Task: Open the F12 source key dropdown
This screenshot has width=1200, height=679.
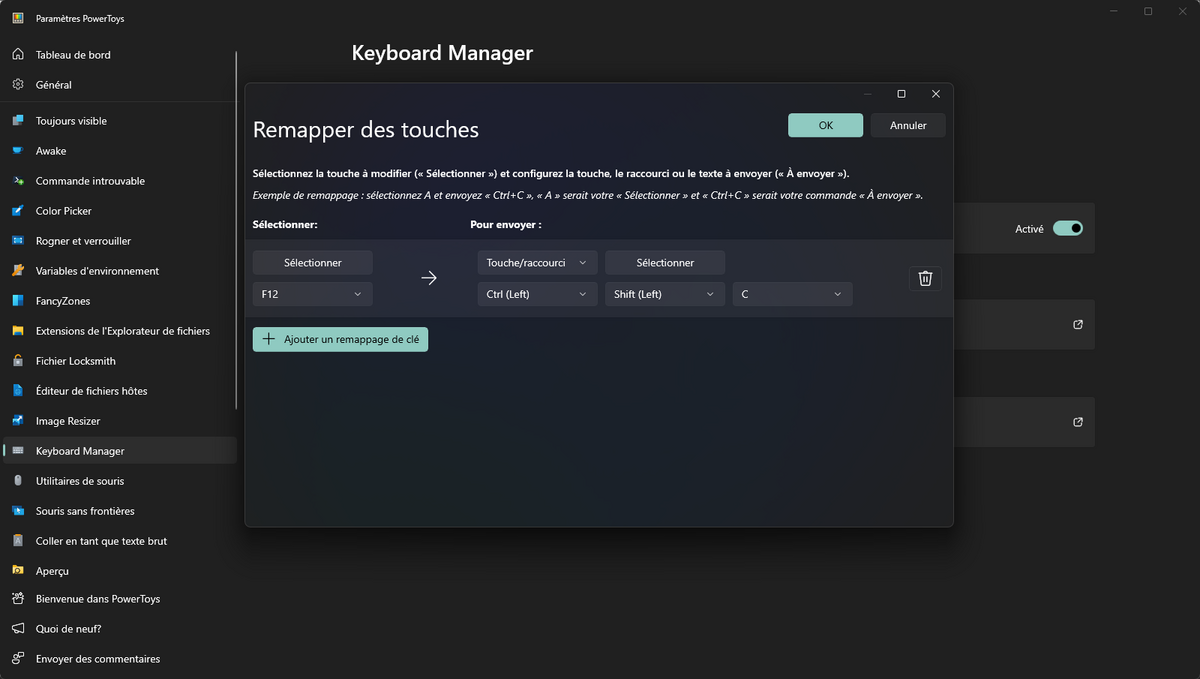Action: pos(313,294)
